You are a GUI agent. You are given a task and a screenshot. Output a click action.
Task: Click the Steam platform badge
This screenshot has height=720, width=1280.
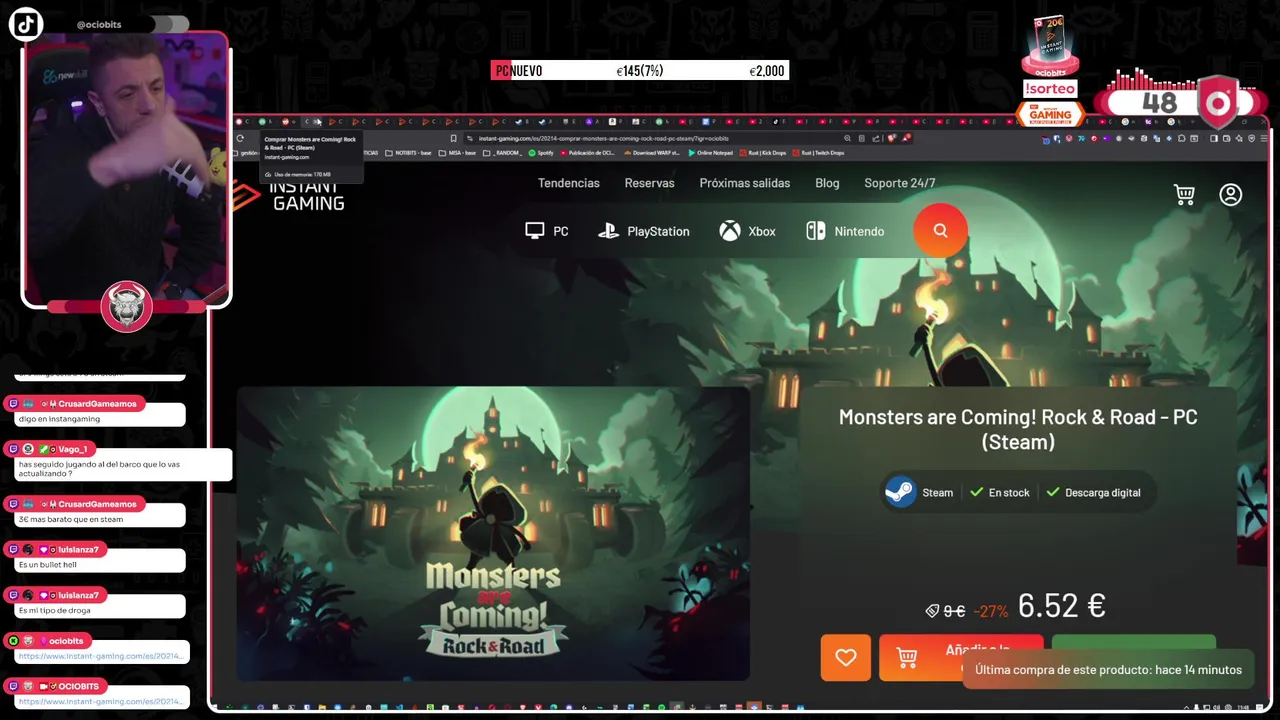click(920, 492)
